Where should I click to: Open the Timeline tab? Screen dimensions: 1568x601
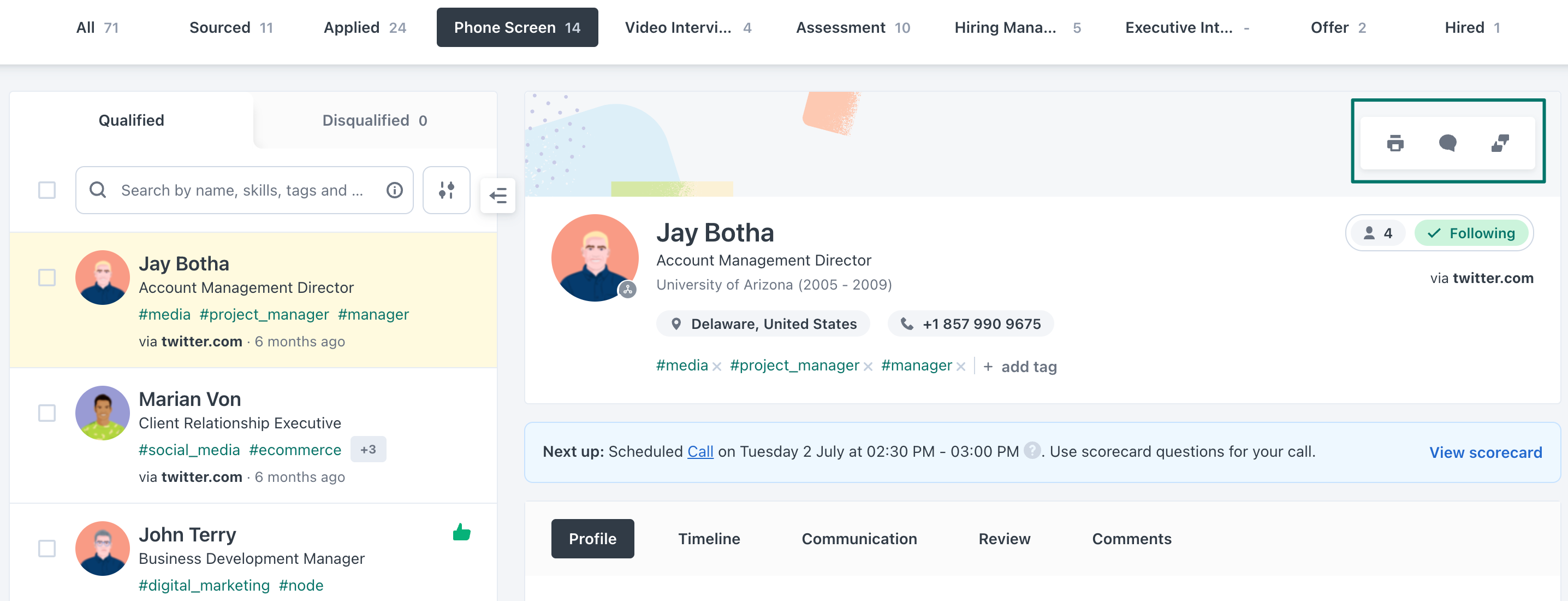709,539
